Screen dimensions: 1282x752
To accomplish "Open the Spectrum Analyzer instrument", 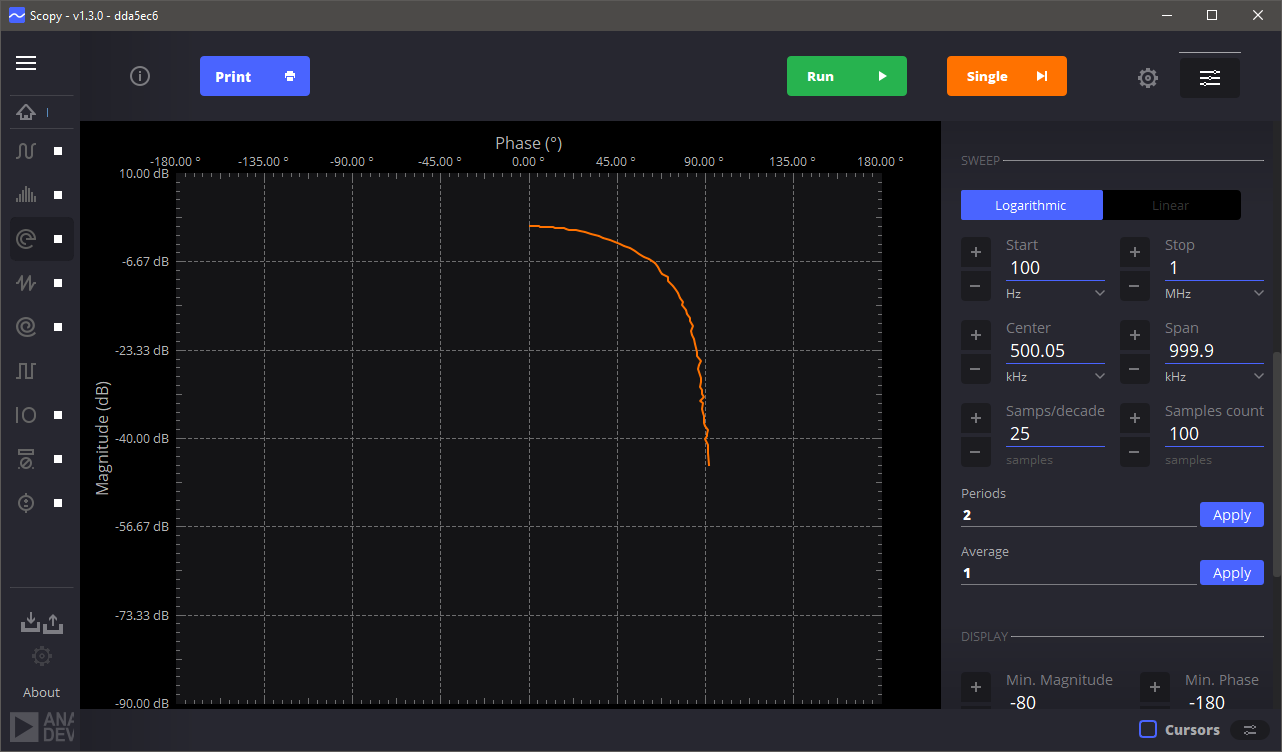I will (26, 194).
